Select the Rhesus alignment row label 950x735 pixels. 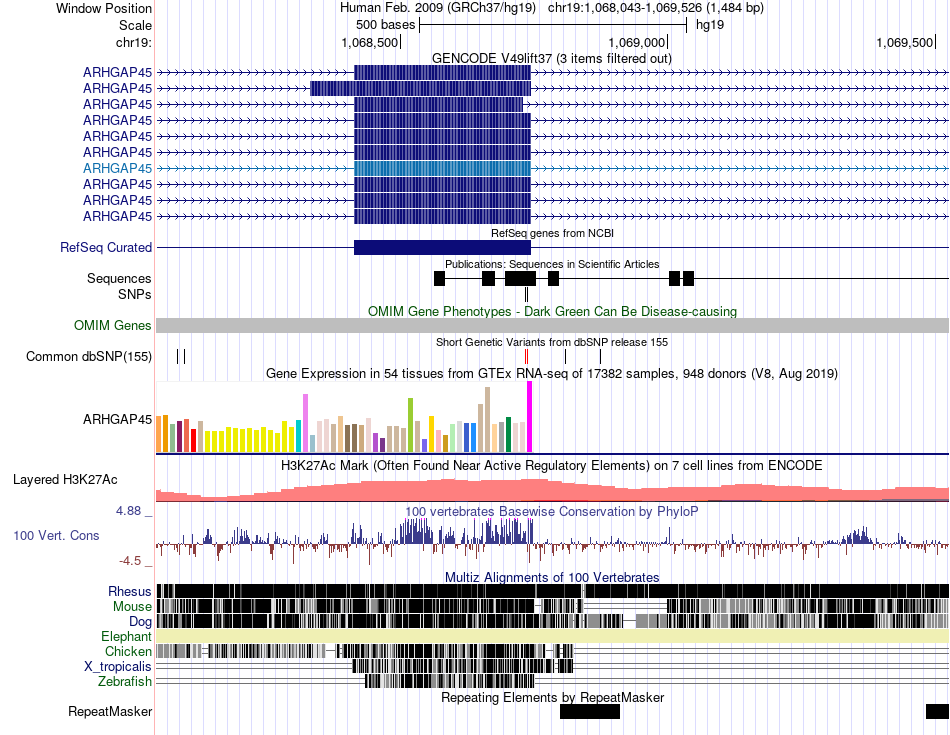[x=130, y=591]
